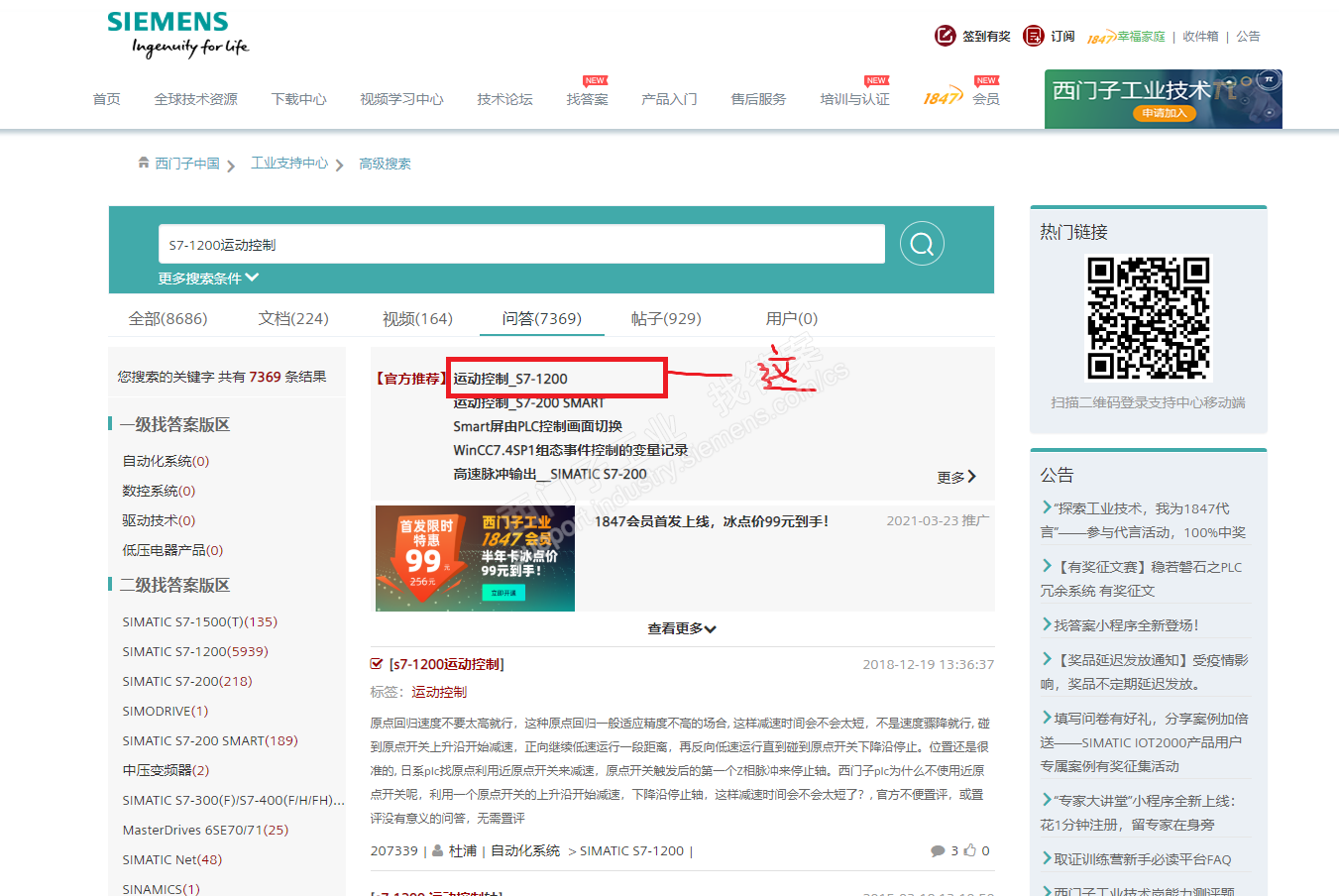Click the QR code image
Image resolution: width=1339 pixels, height=896 pixels.
(1149, 318)
